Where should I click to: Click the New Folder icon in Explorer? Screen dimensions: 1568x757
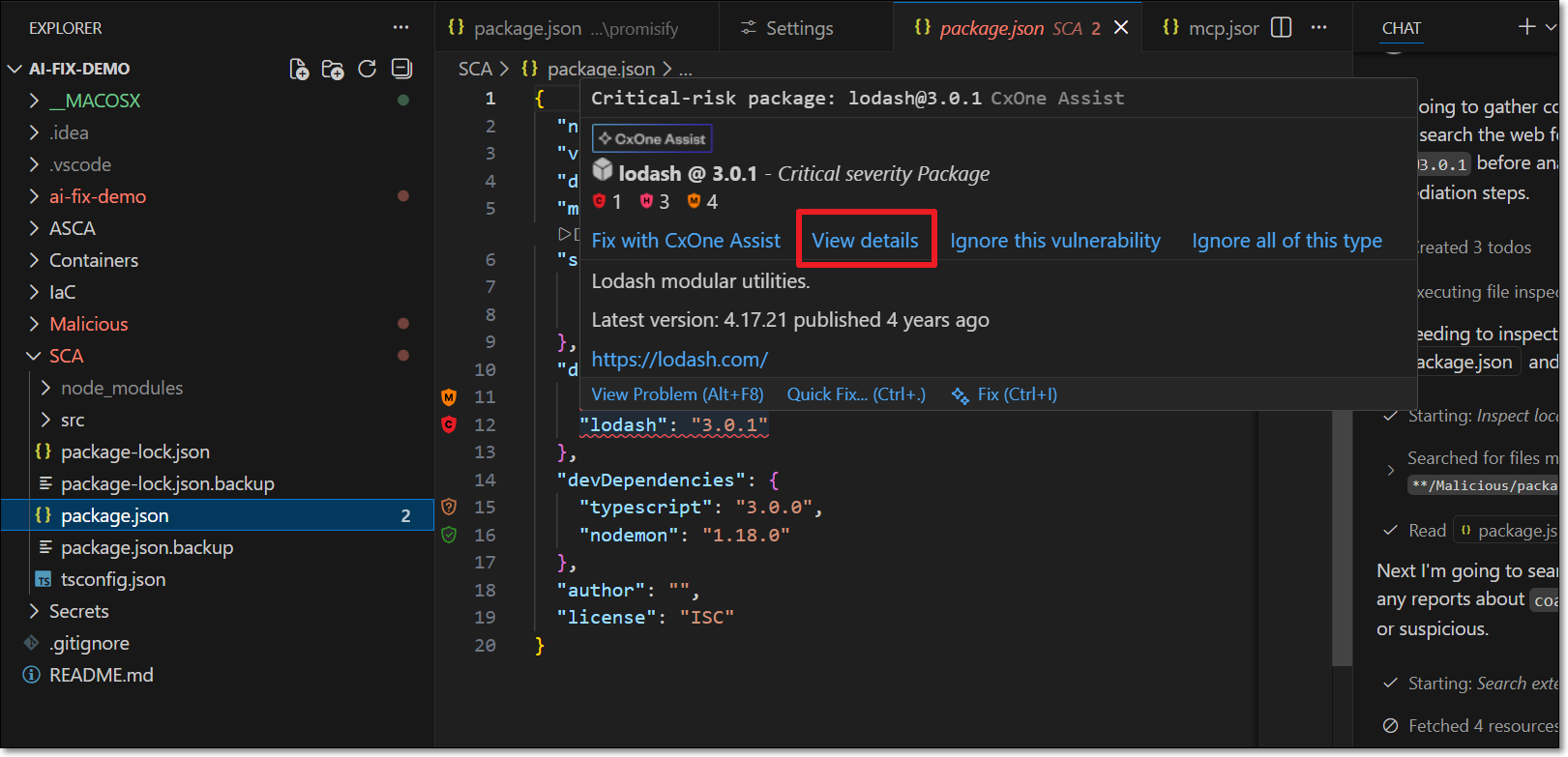pos(333,69)
